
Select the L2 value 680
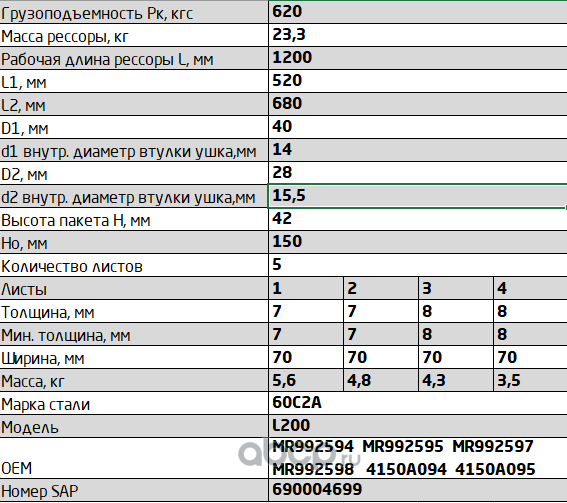coord(418,104)
